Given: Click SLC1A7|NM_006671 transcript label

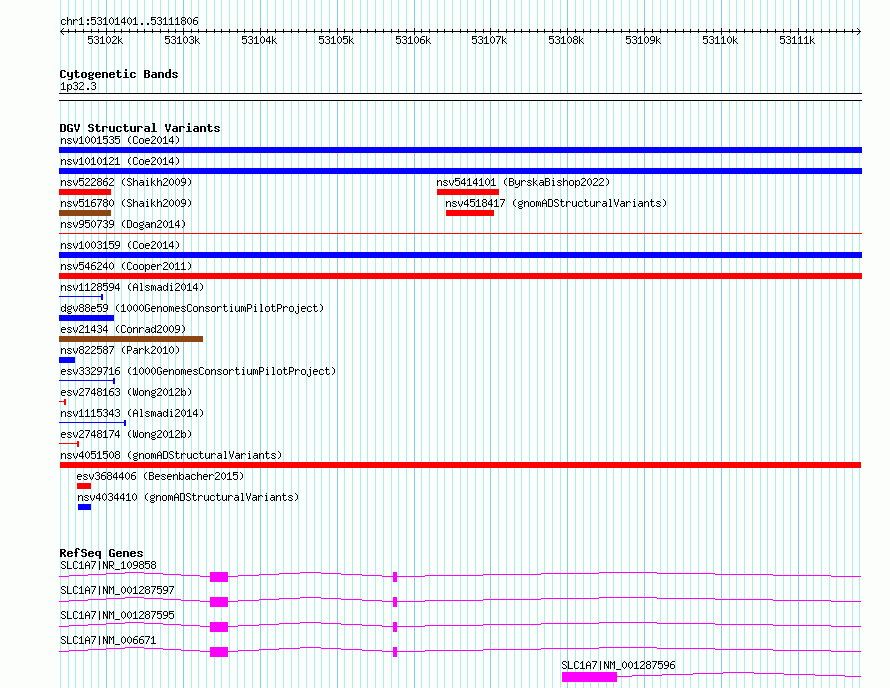Looking at the screenshot, I should click(108, 640).
